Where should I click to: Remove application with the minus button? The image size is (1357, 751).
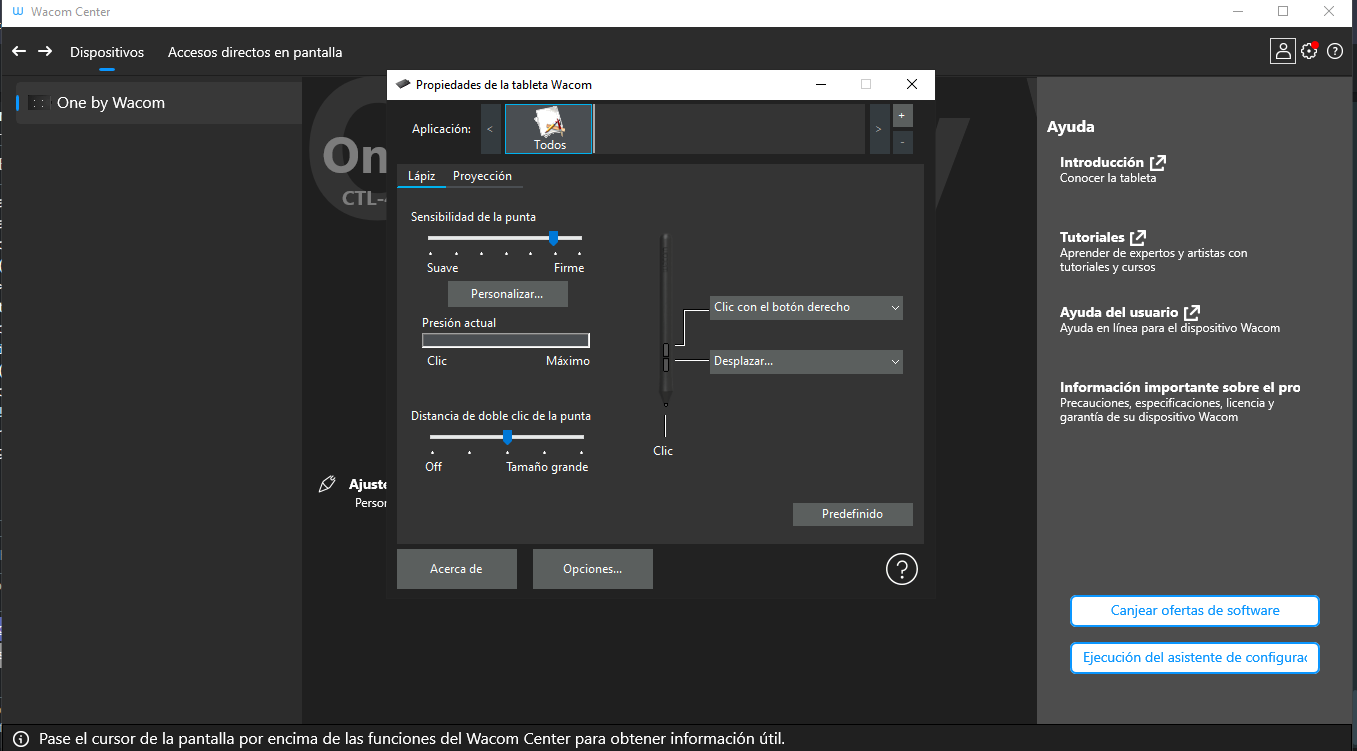(901, 142)
